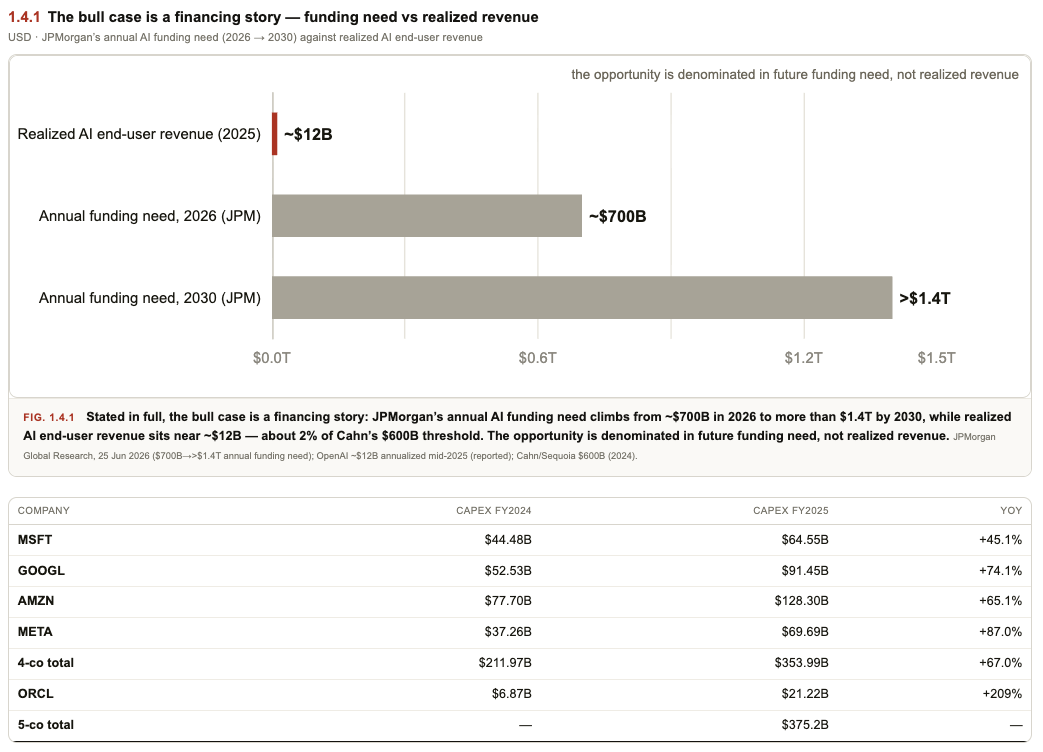
Task: Click the 4-co total FY2025 value '$353.99B'
Action: pos(802,662)
